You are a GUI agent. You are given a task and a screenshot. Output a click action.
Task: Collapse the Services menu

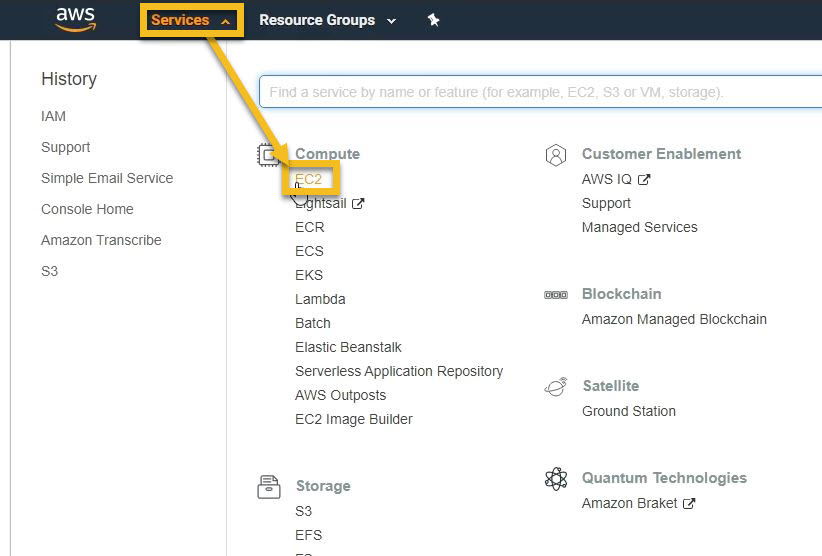pyautogui.click(x=191, y=20)
